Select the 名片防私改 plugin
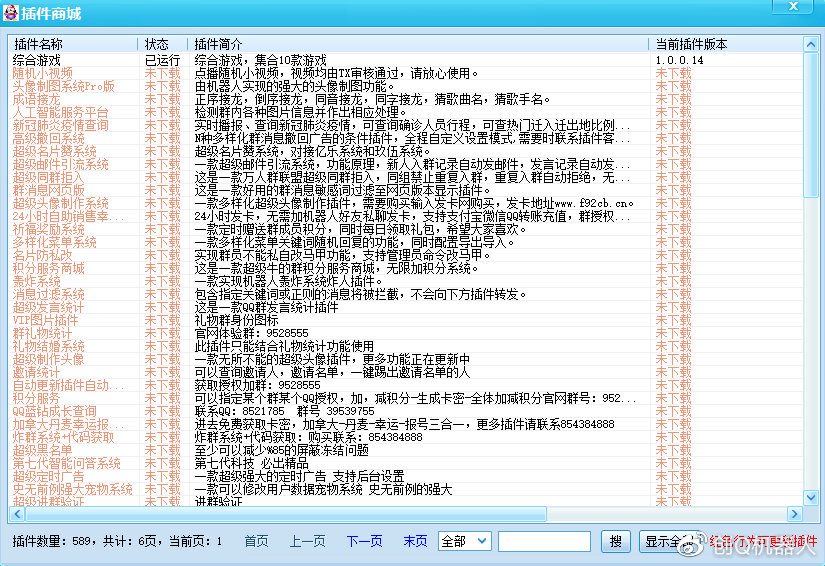 pos(43,255)
